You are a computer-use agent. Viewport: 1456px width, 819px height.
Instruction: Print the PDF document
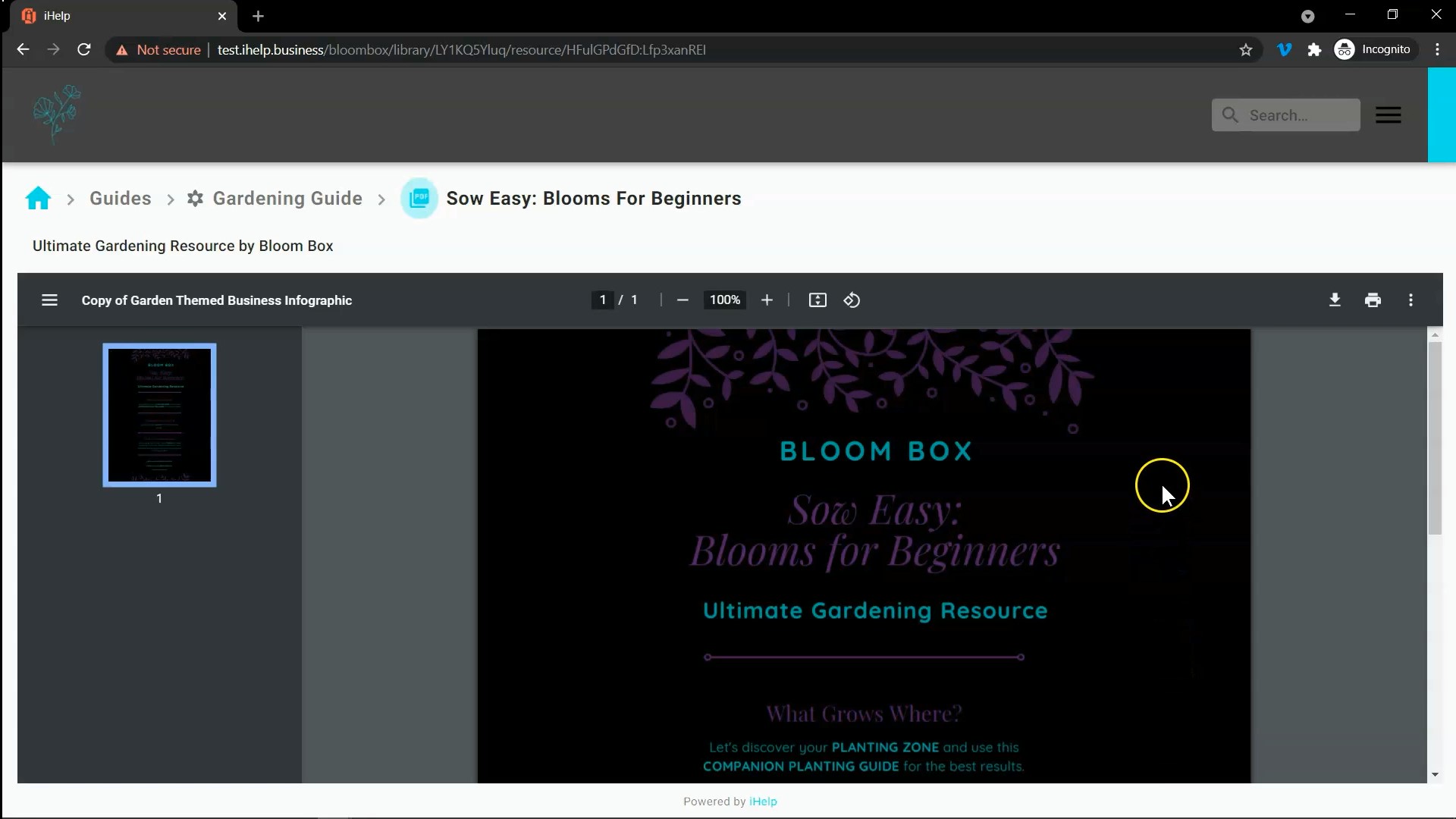point(1373,300)
